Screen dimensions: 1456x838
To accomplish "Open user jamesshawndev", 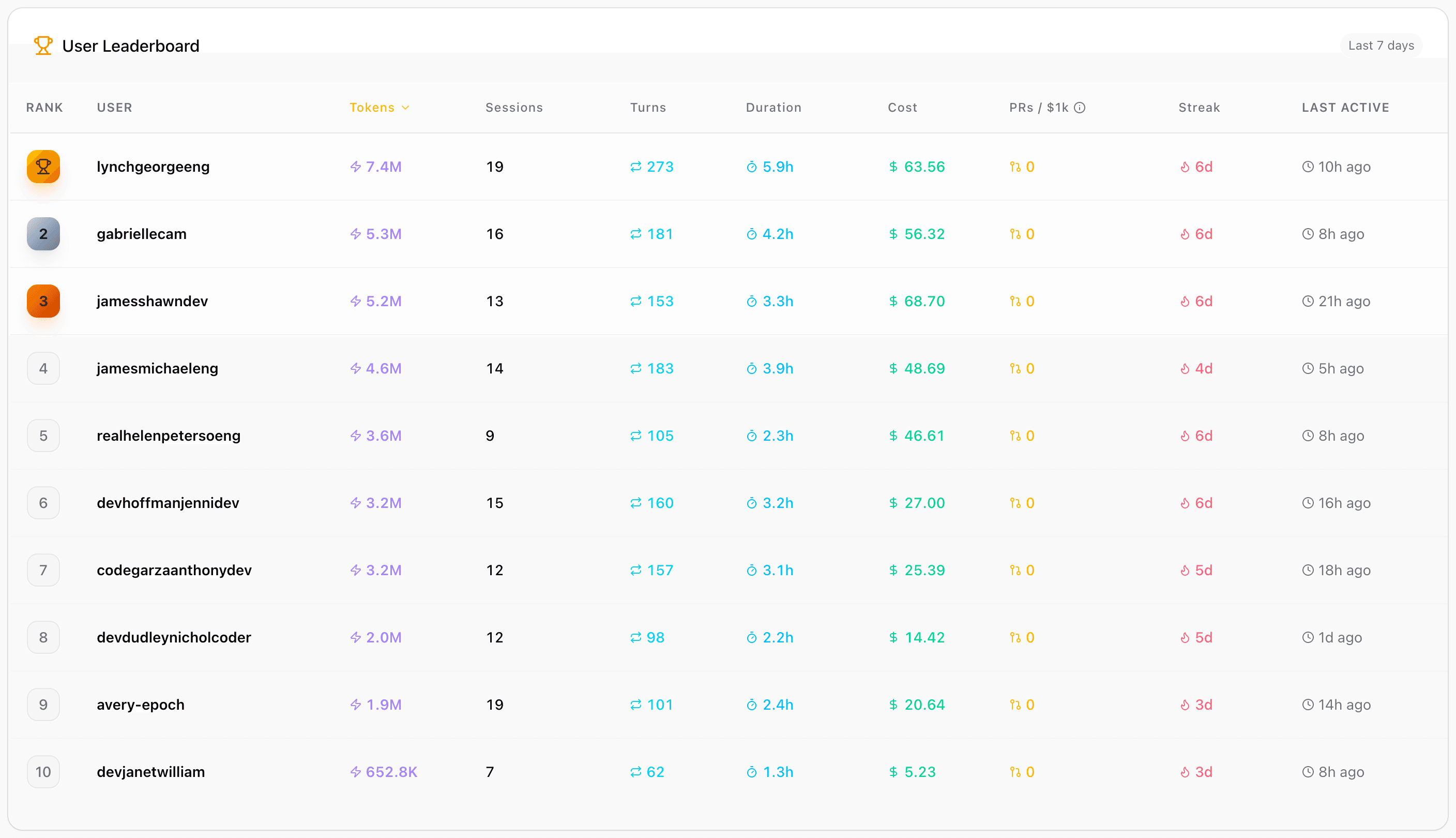I will coord(153,301).
